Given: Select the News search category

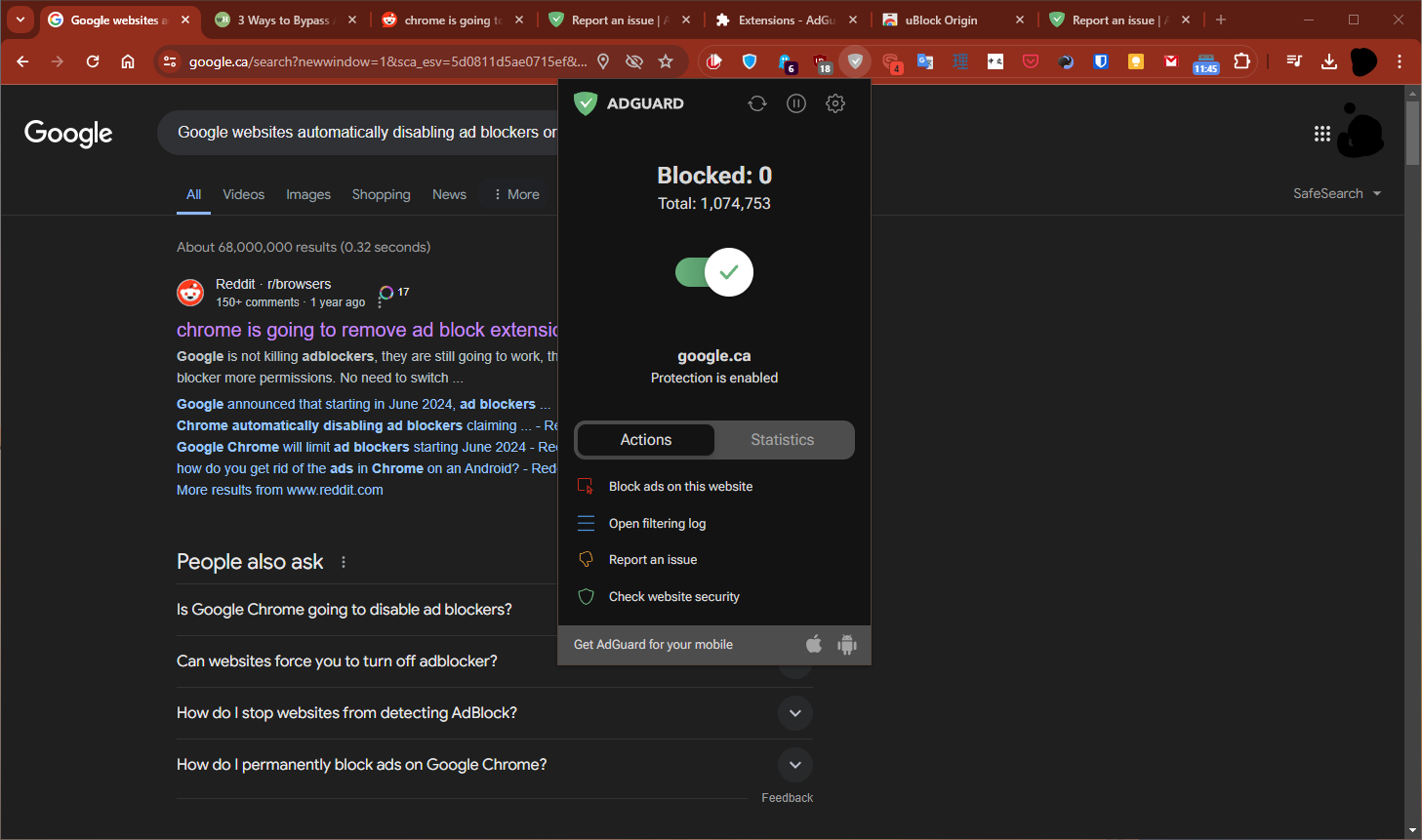Looking at the screenshot, I should 449,194.
